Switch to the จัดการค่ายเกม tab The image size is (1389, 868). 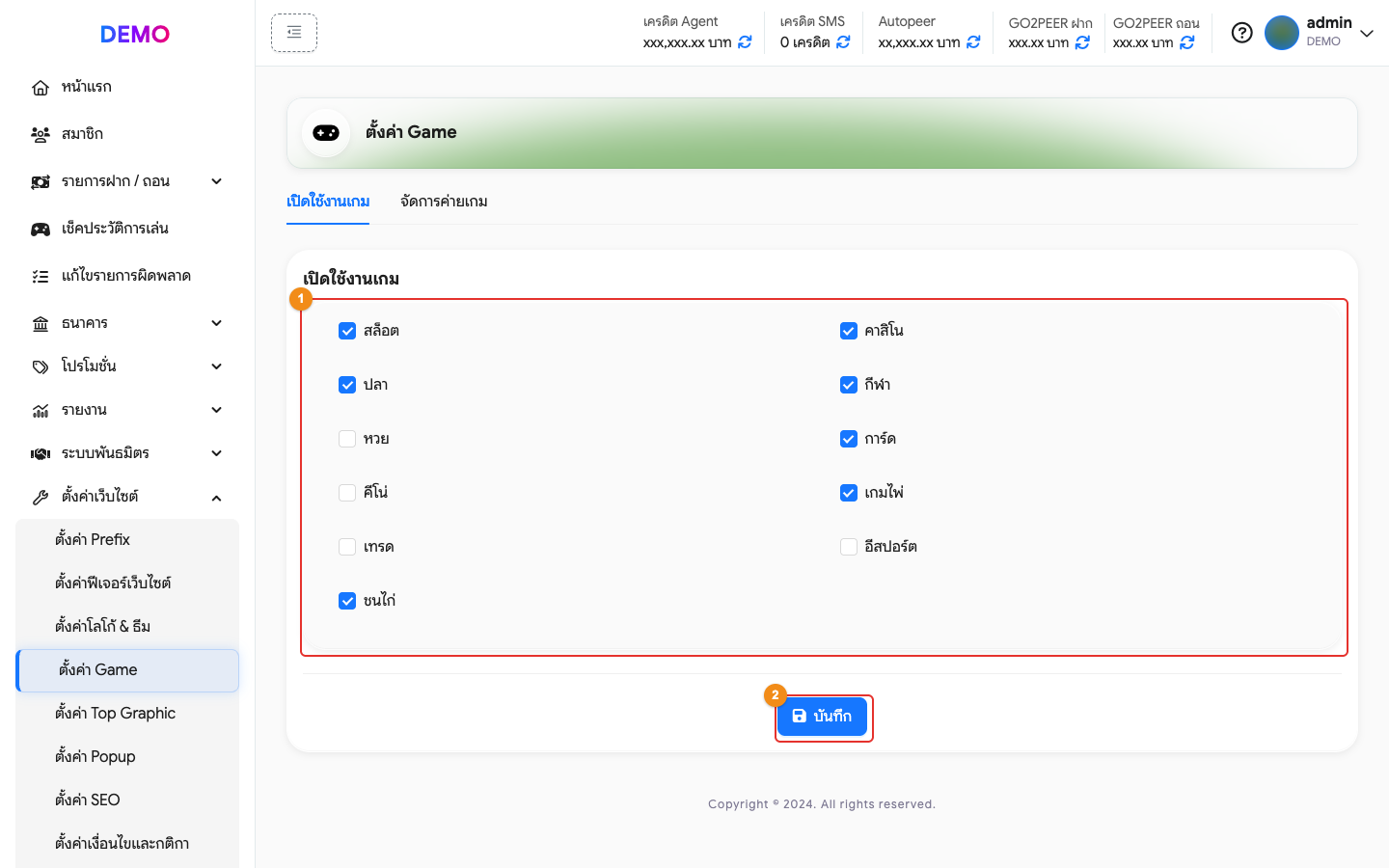point(444,201)
